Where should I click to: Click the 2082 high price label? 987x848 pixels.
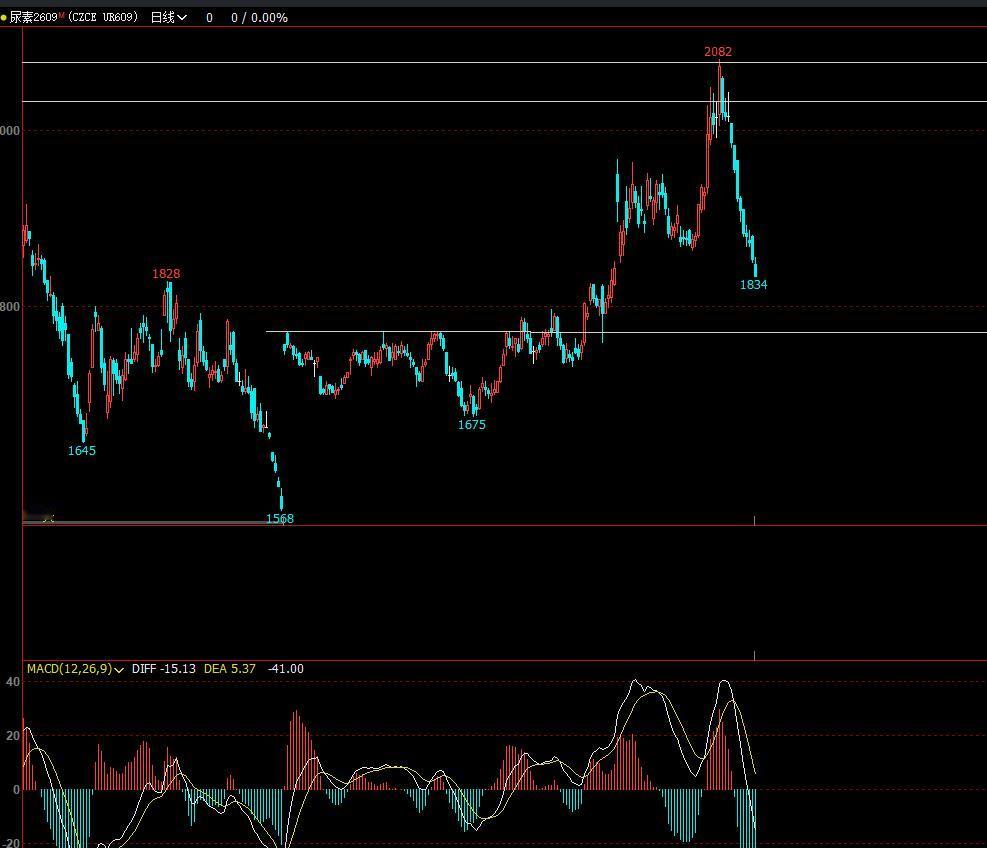tap(718, 52)
